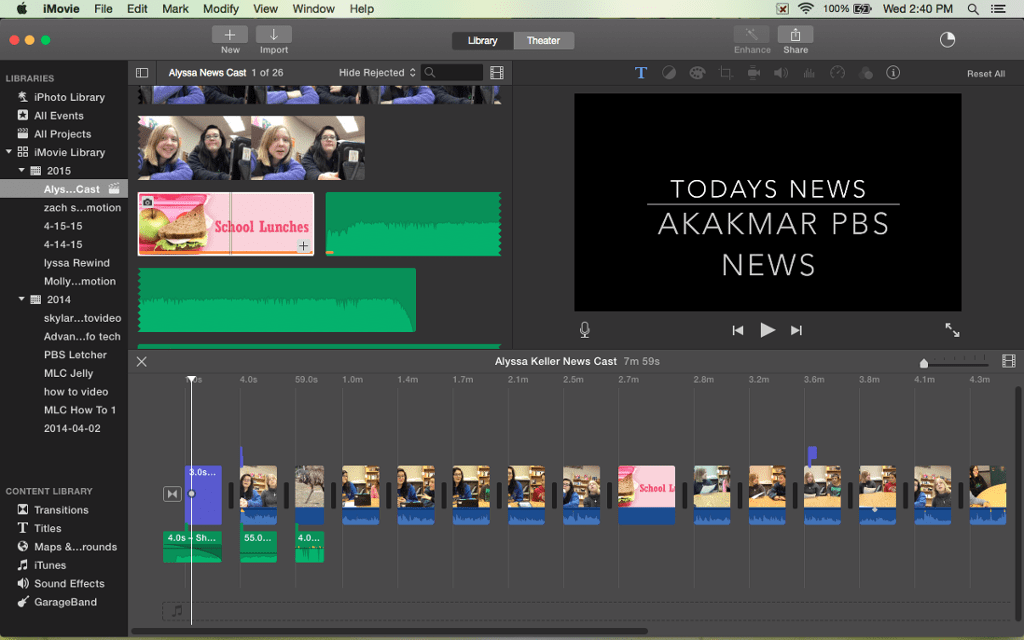Open the clip filter and audio effects tool

pos(865,72)
